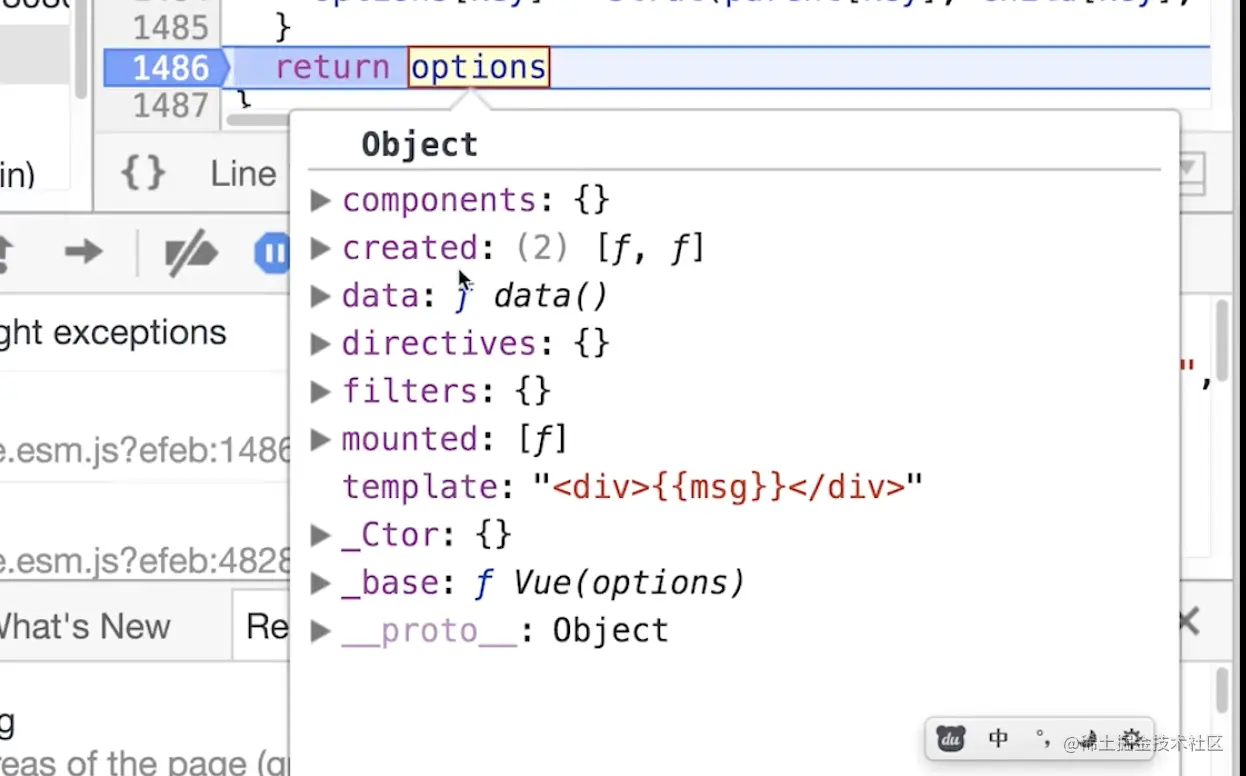This screenshot has height=776, width=1246.
Task: Expand the _base Vue(options) property
Action: pos(320,583)
